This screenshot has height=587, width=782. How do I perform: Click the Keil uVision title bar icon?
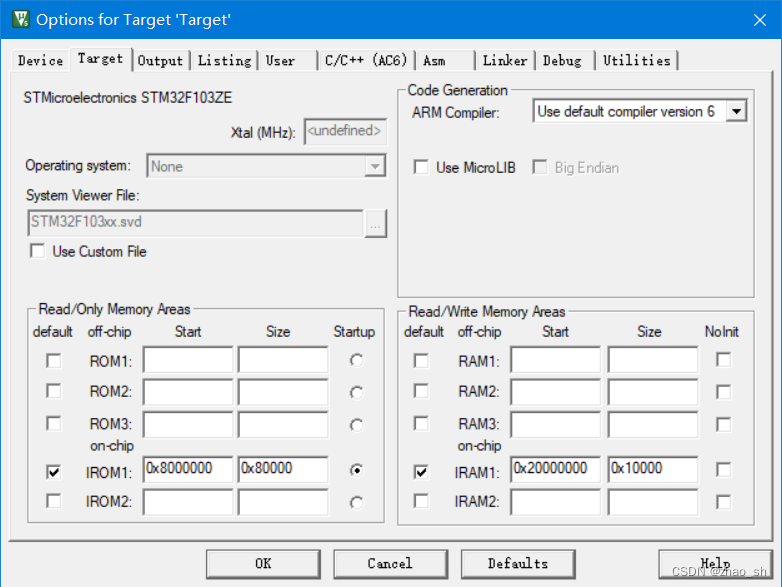point(20,19)
